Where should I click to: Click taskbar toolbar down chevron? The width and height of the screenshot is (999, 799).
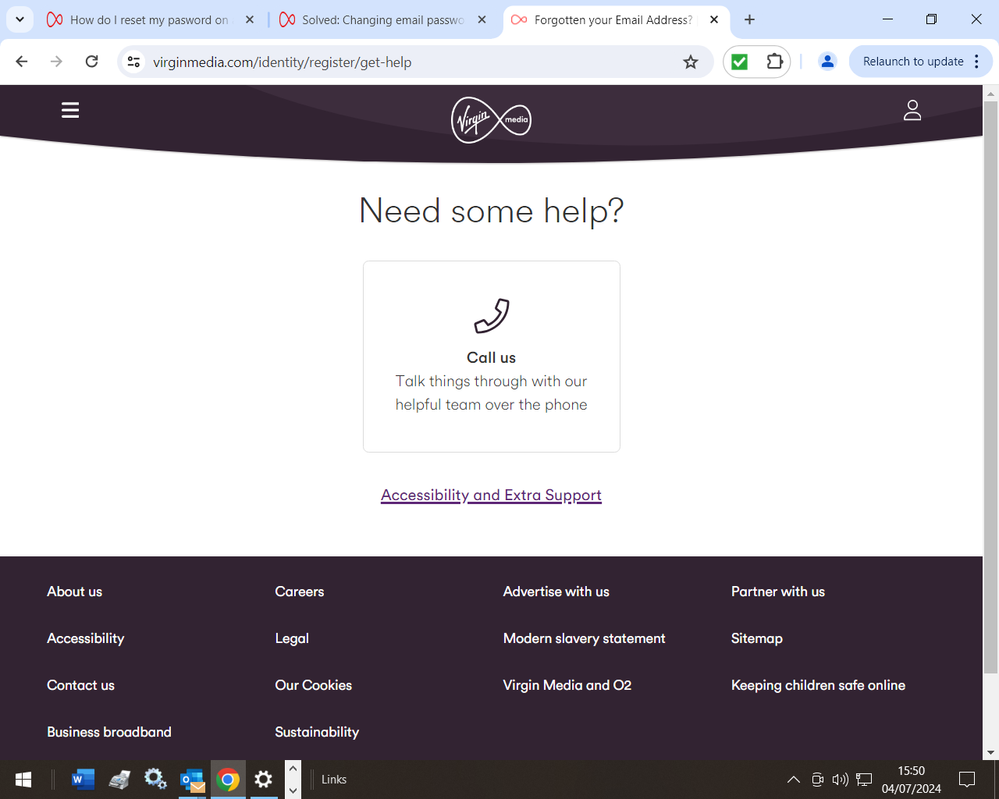click(292, 790)
